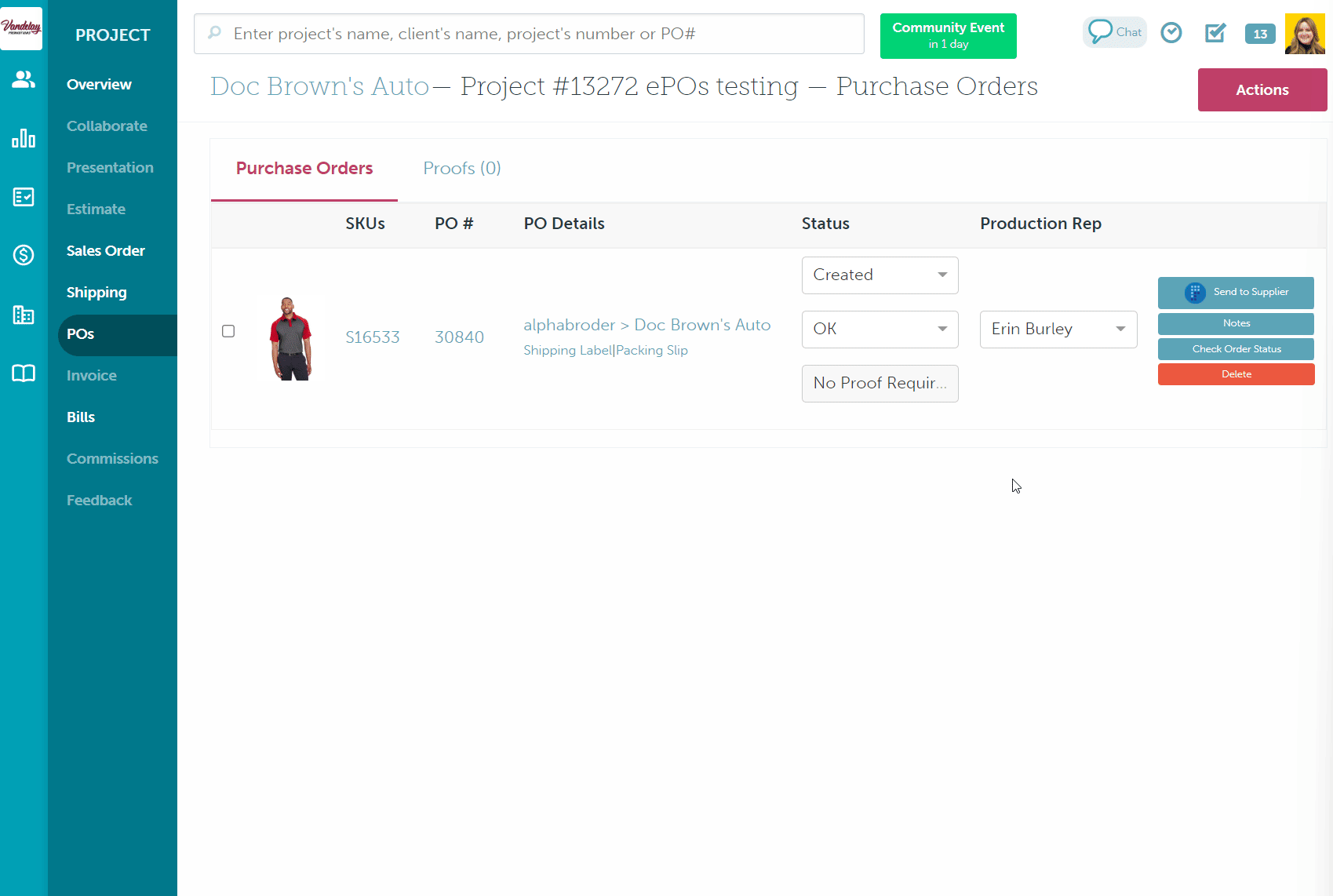Open the bar chart analytics icon

(x=24, y=139)
